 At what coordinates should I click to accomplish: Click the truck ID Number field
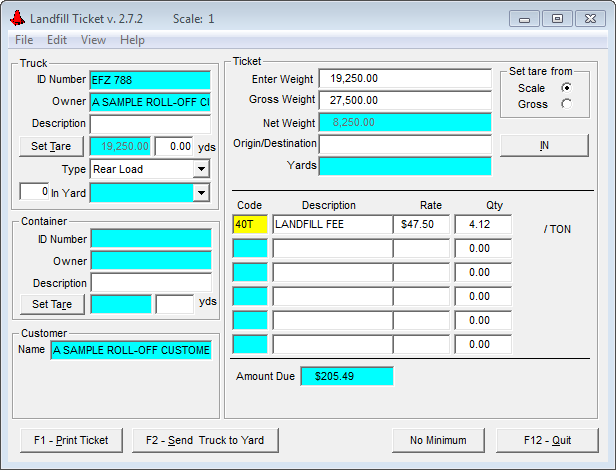(x=150, y=81)
